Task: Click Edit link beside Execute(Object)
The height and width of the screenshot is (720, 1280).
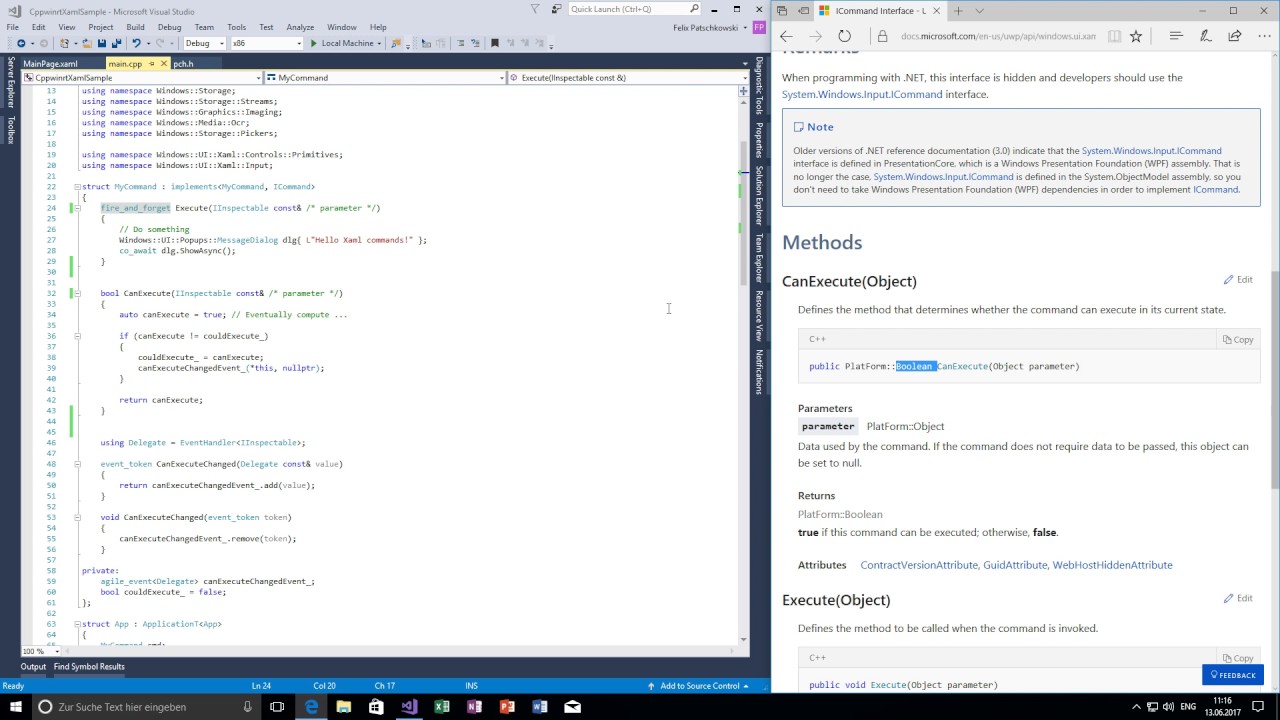Action: pos(1238,598)
